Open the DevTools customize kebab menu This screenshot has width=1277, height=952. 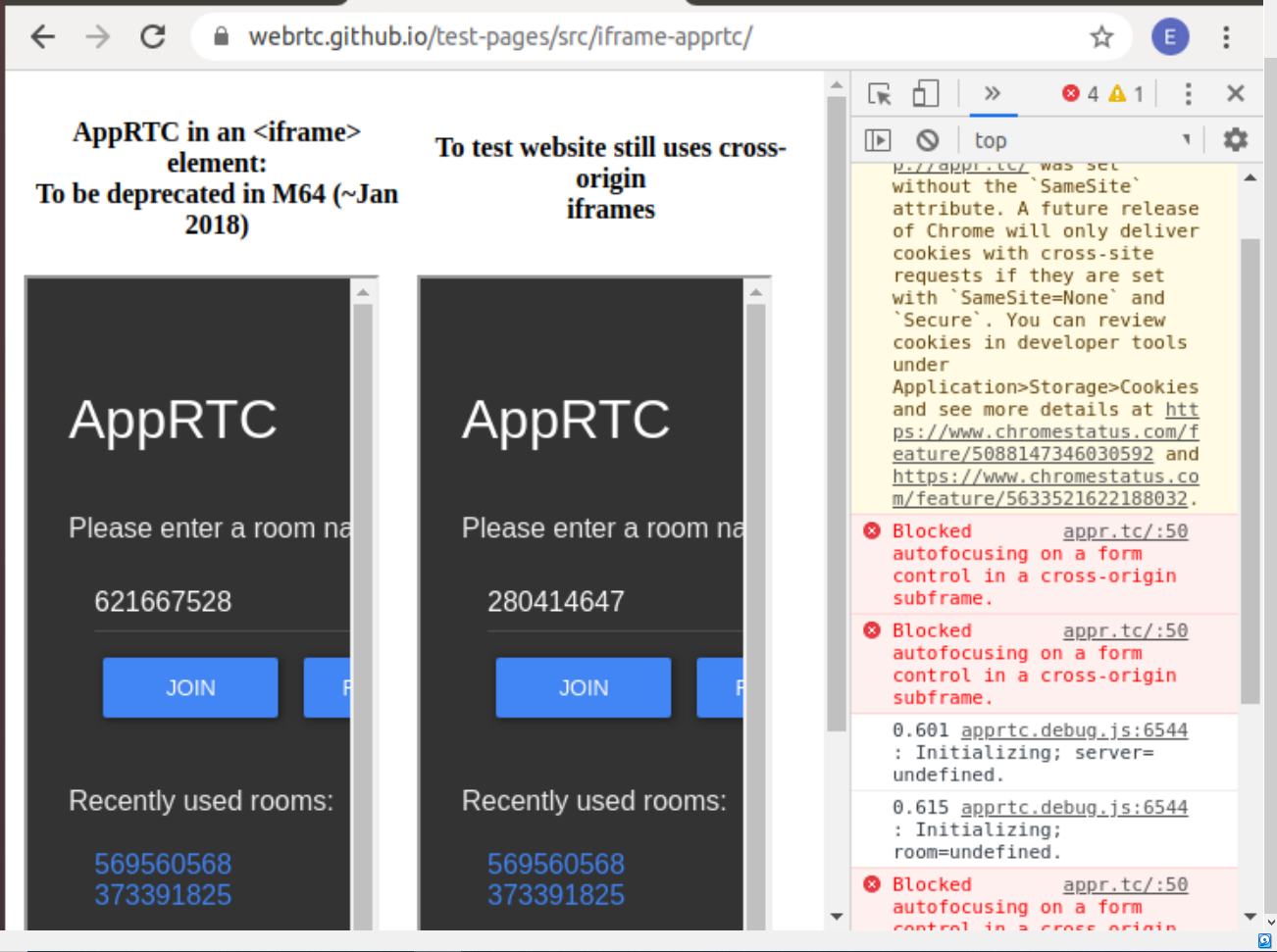tap(1188, 93)
